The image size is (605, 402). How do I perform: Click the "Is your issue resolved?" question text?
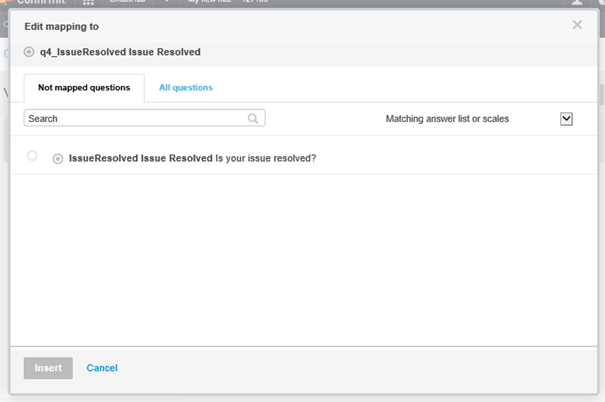pyautogui.click(x=265, y=158)
